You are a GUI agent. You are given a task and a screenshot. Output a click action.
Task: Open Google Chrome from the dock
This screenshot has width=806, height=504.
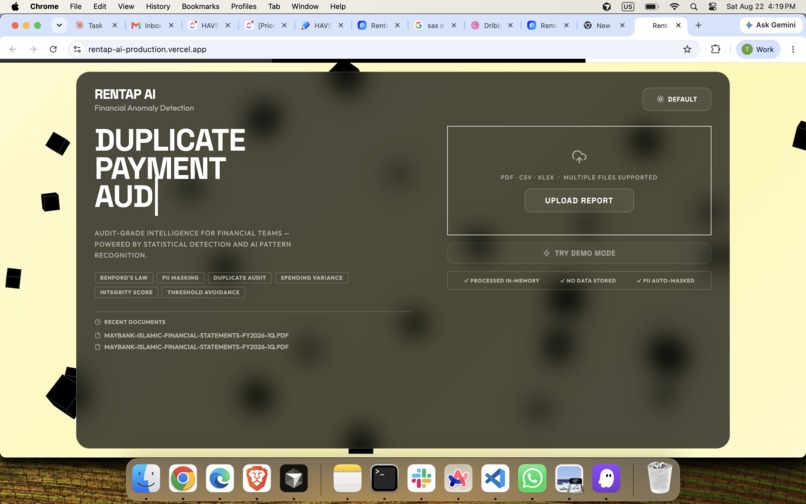pyautogui.click(x=183, y=478)
